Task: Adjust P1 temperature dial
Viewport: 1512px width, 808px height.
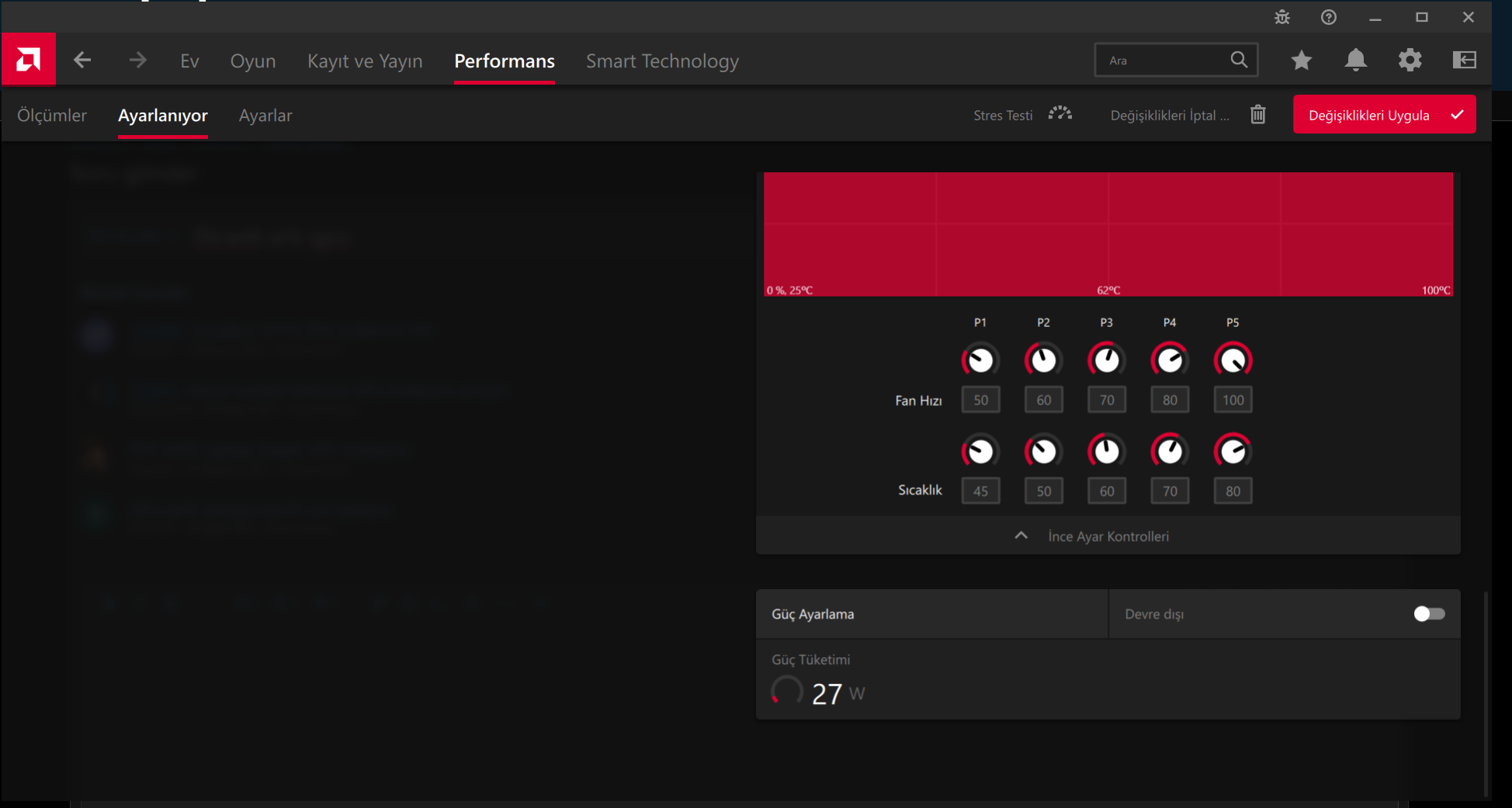Action: click(x=980, y=451)
